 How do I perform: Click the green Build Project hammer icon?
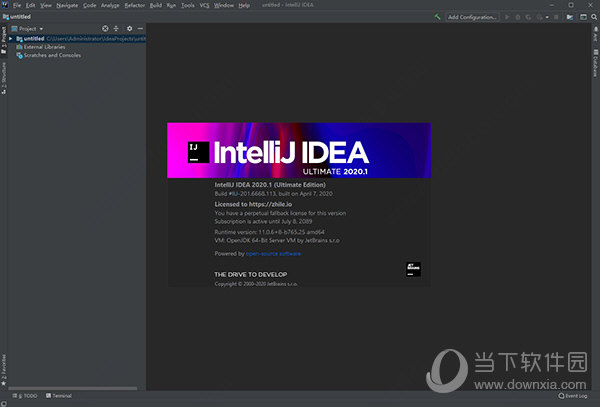coord(437,17)
